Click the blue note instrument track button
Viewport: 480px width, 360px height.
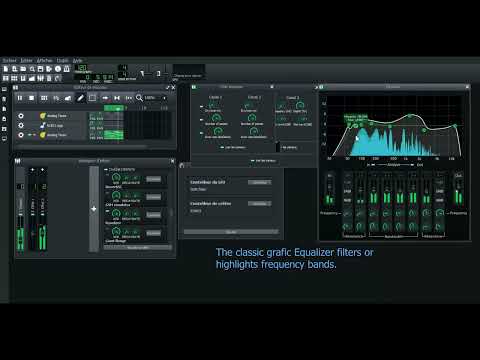(59, 125)
